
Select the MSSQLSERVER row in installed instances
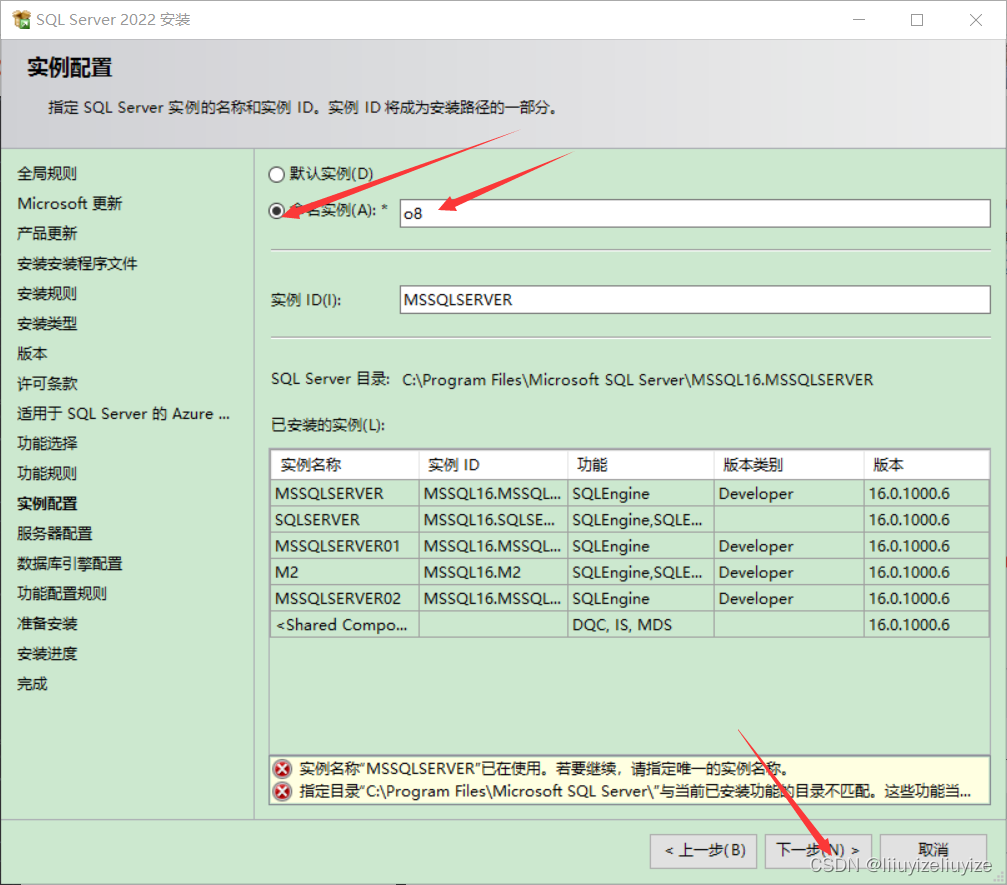pyautogui.click(x=629, y=494)
